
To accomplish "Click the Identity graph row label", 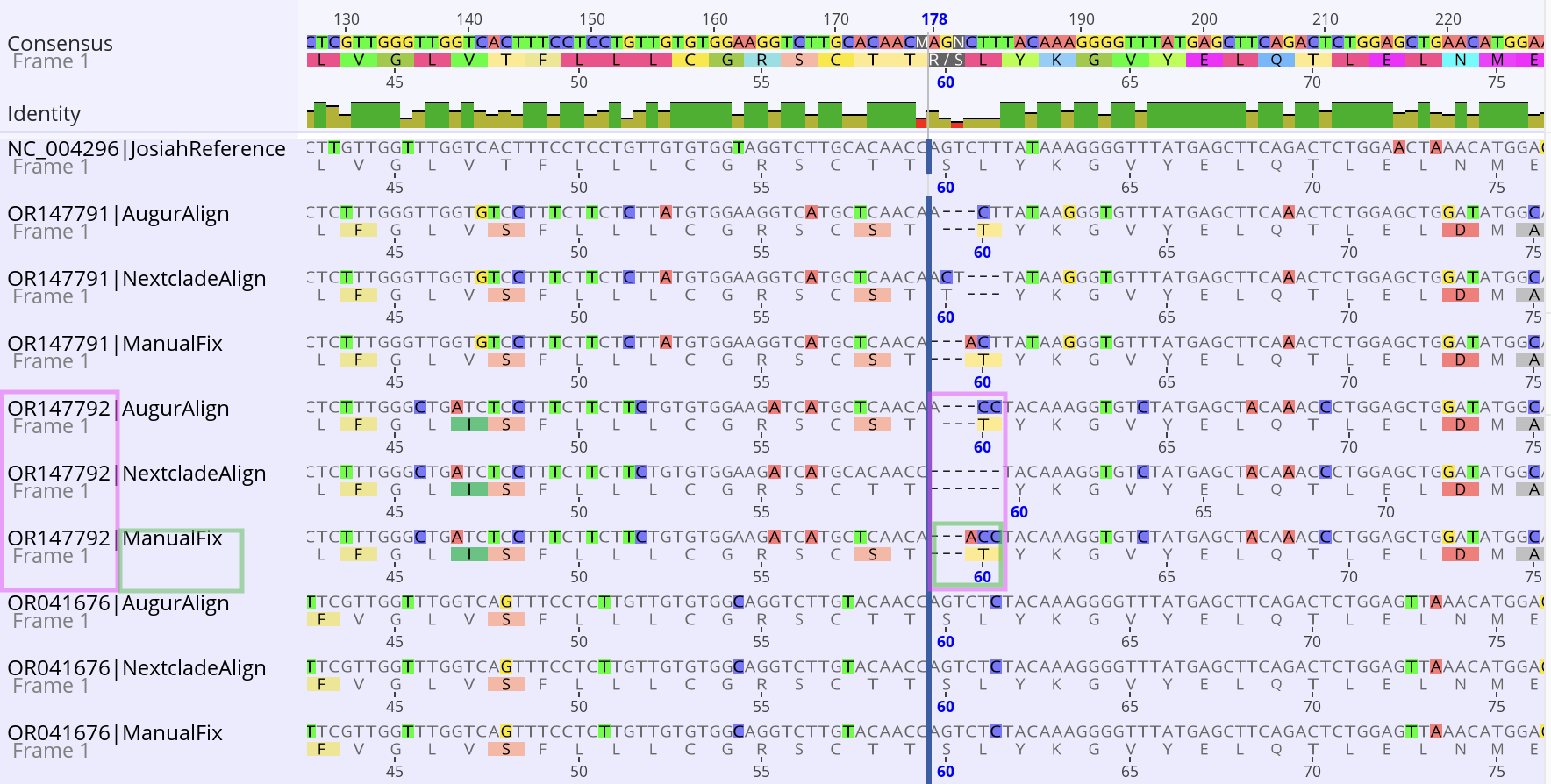I will coord(44,114).
